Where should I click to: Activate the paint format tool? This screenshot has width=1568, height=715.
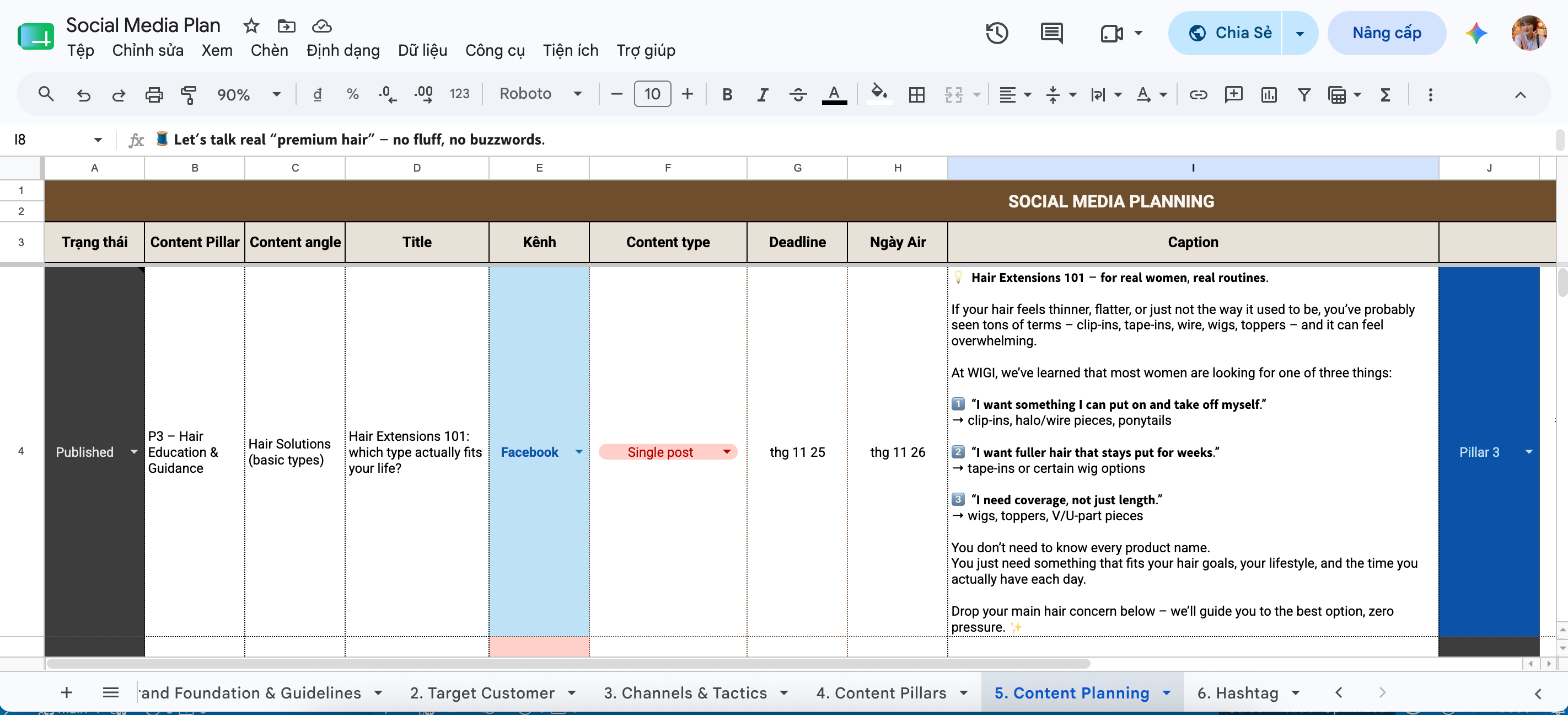[x=189, y=94]
